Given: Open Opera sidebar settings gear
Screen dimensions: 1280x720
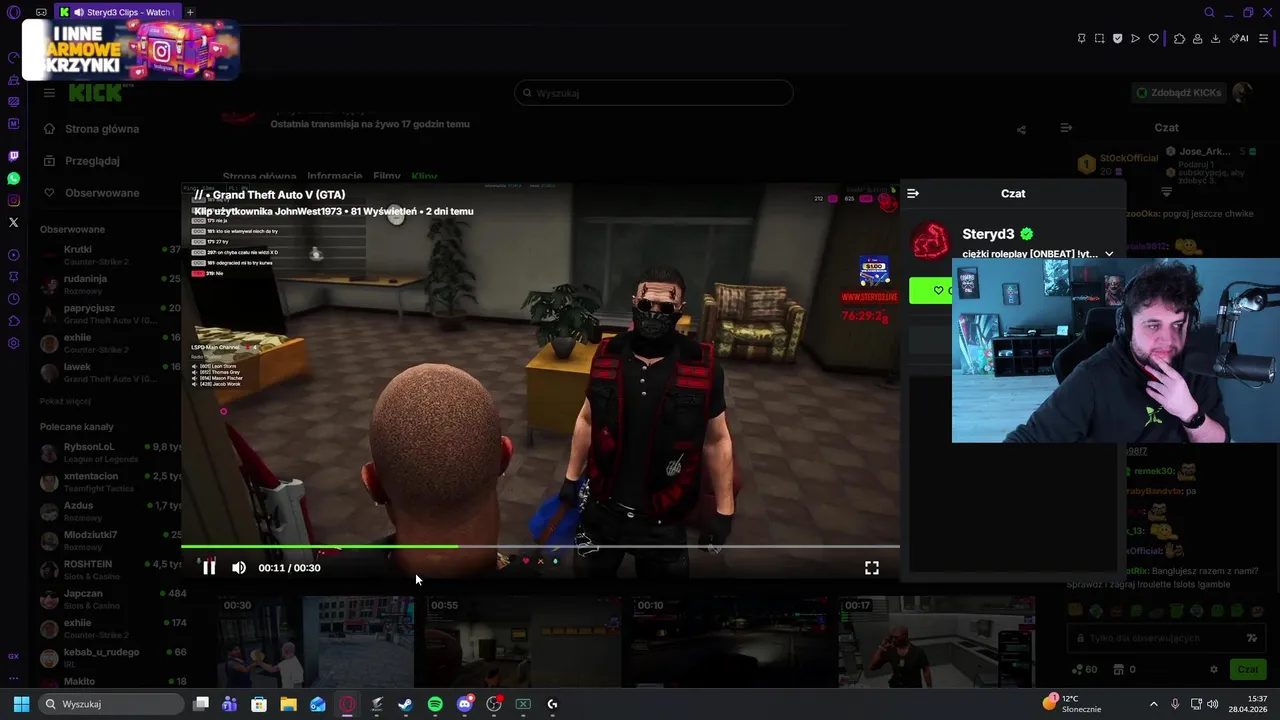Looking at the screenshot, I should click(13, 343).
